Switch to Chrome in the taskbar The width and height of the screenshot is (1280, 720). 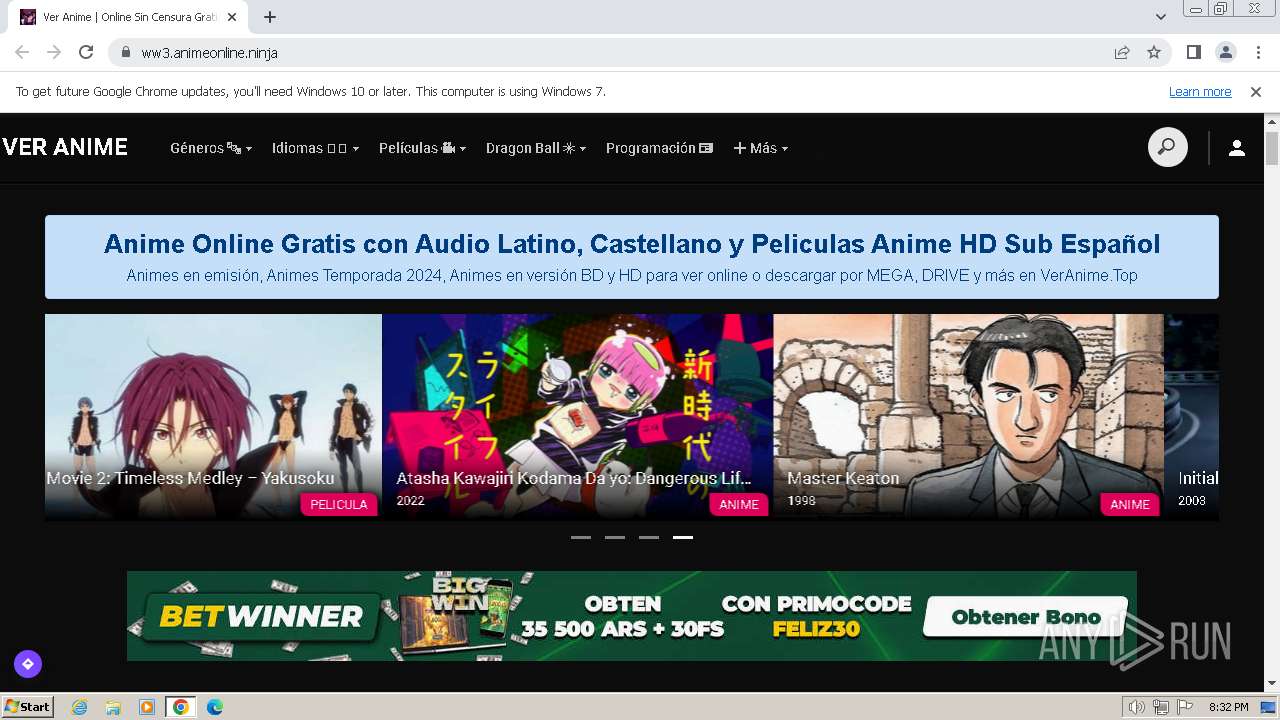pyautogui.click(x=181, y=707)
